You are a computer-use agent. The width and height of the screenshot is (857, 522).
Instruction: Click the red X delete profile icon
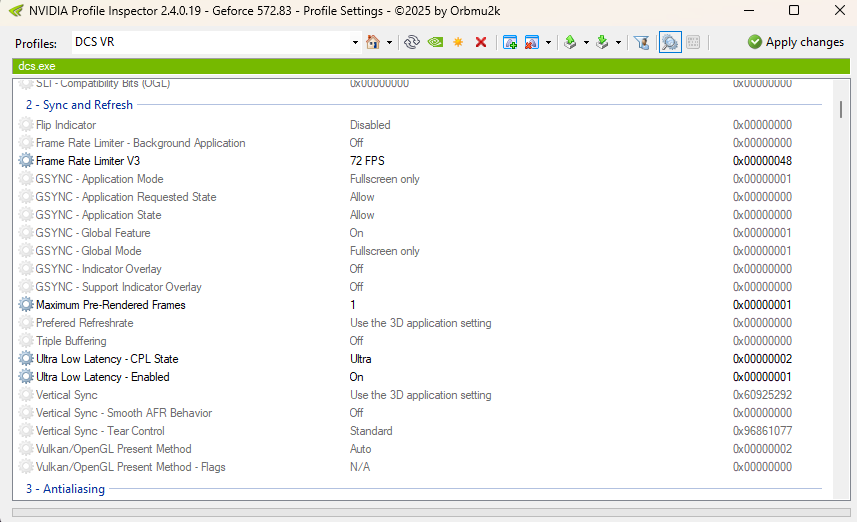tap(481, 42)
